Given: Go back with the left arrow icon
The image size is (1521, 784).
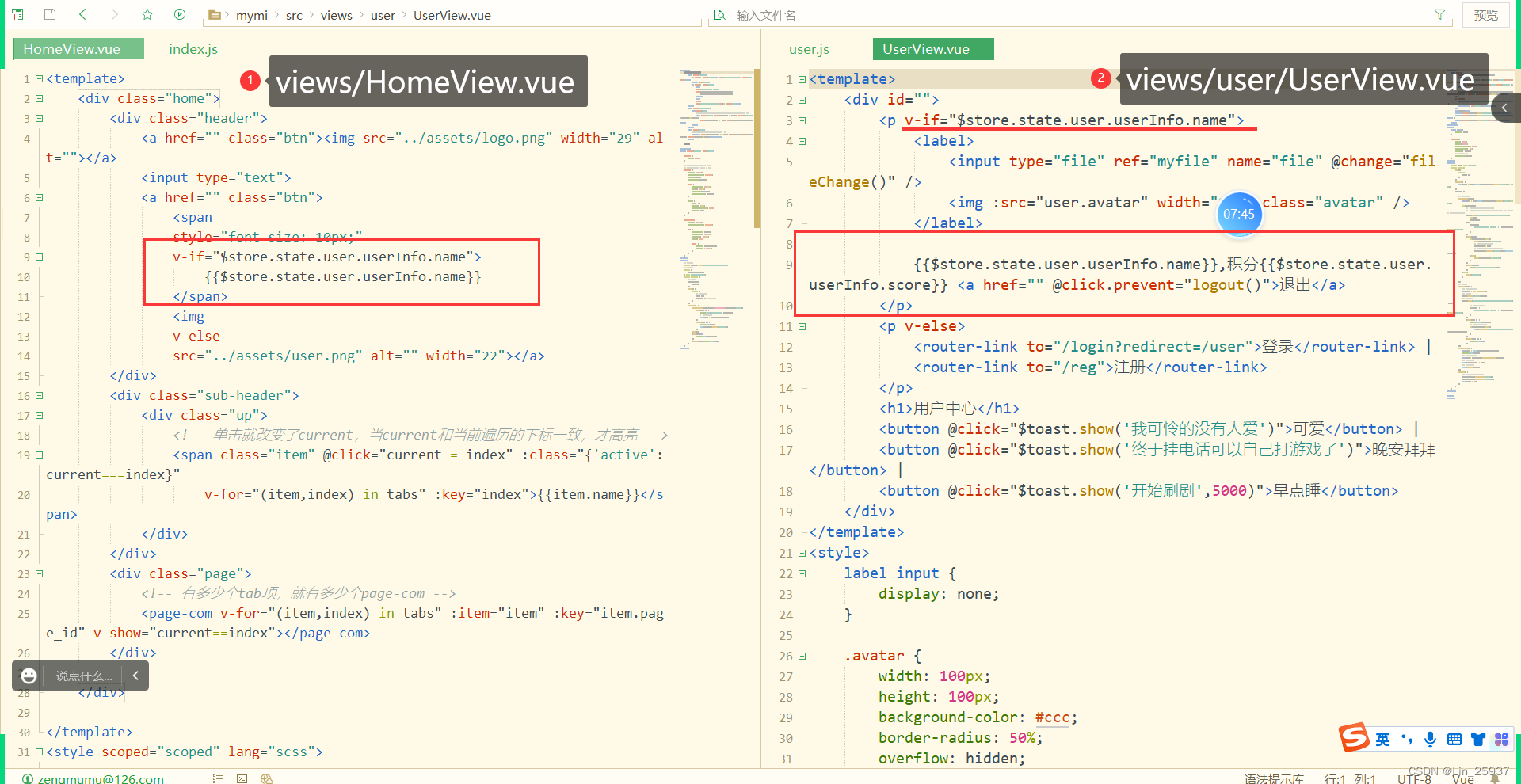Looking at the screenshot, I should click(82, 14).
